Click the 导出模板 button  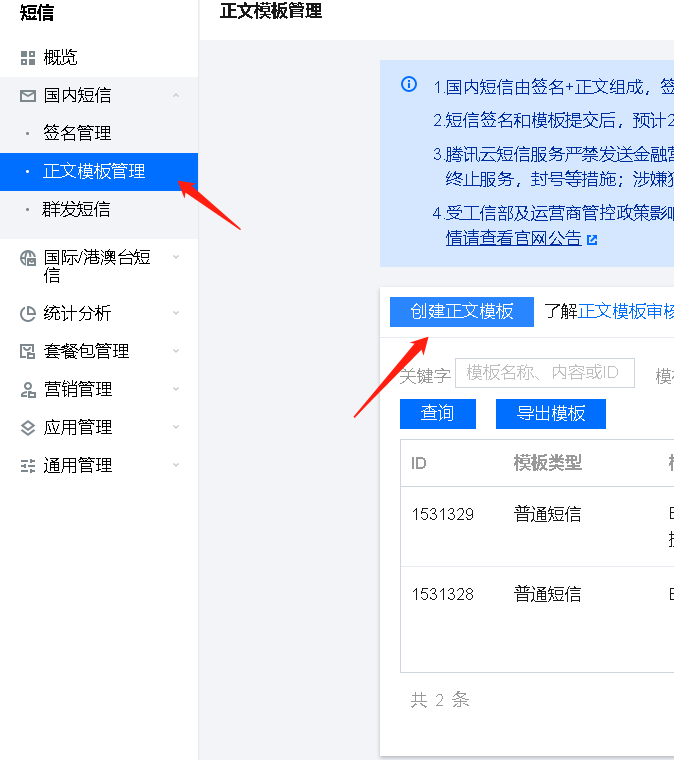pos(550,413)
